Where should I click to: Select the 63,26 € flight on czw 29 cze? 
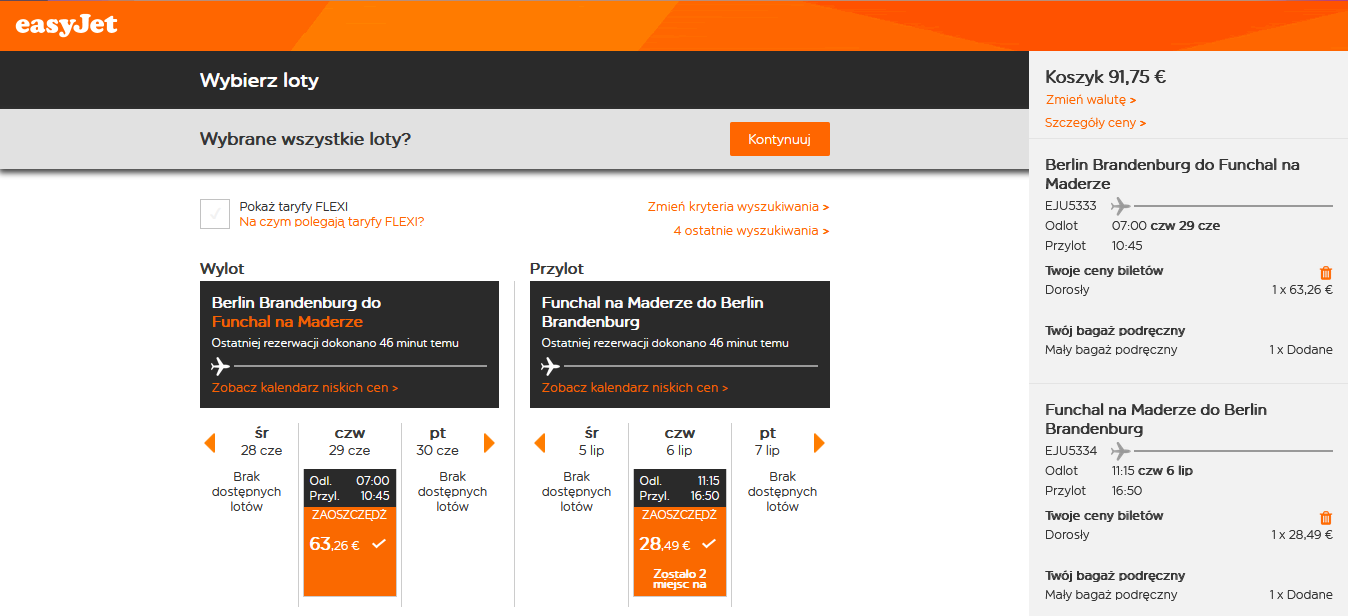coord(350,532)
